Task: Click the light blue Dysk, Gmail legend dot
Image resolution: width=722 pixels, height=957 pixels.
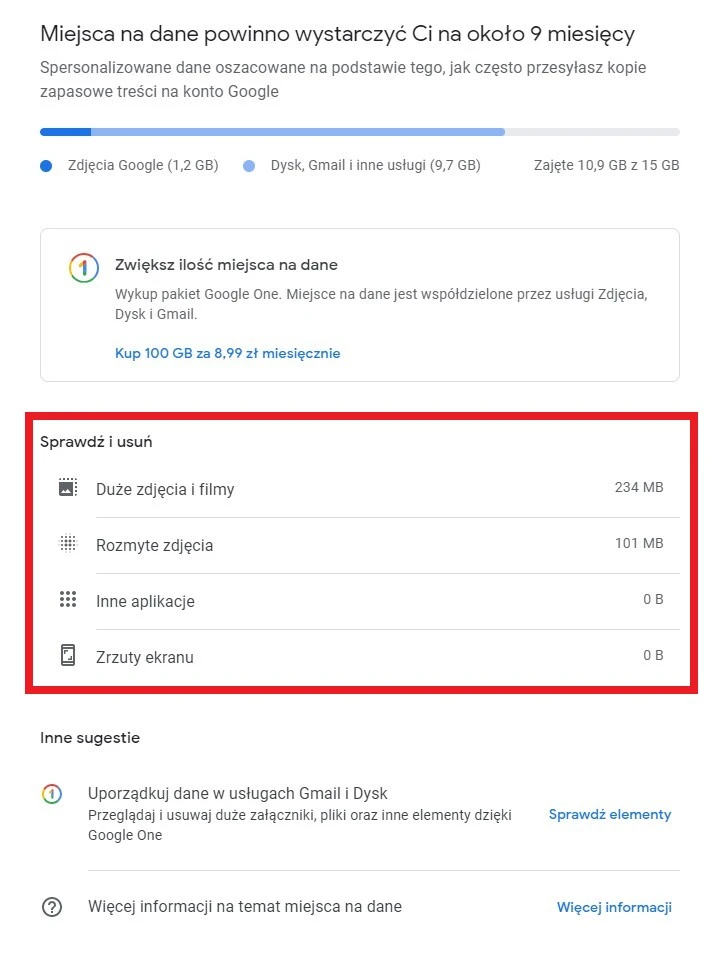Action: tap(249, 166)
